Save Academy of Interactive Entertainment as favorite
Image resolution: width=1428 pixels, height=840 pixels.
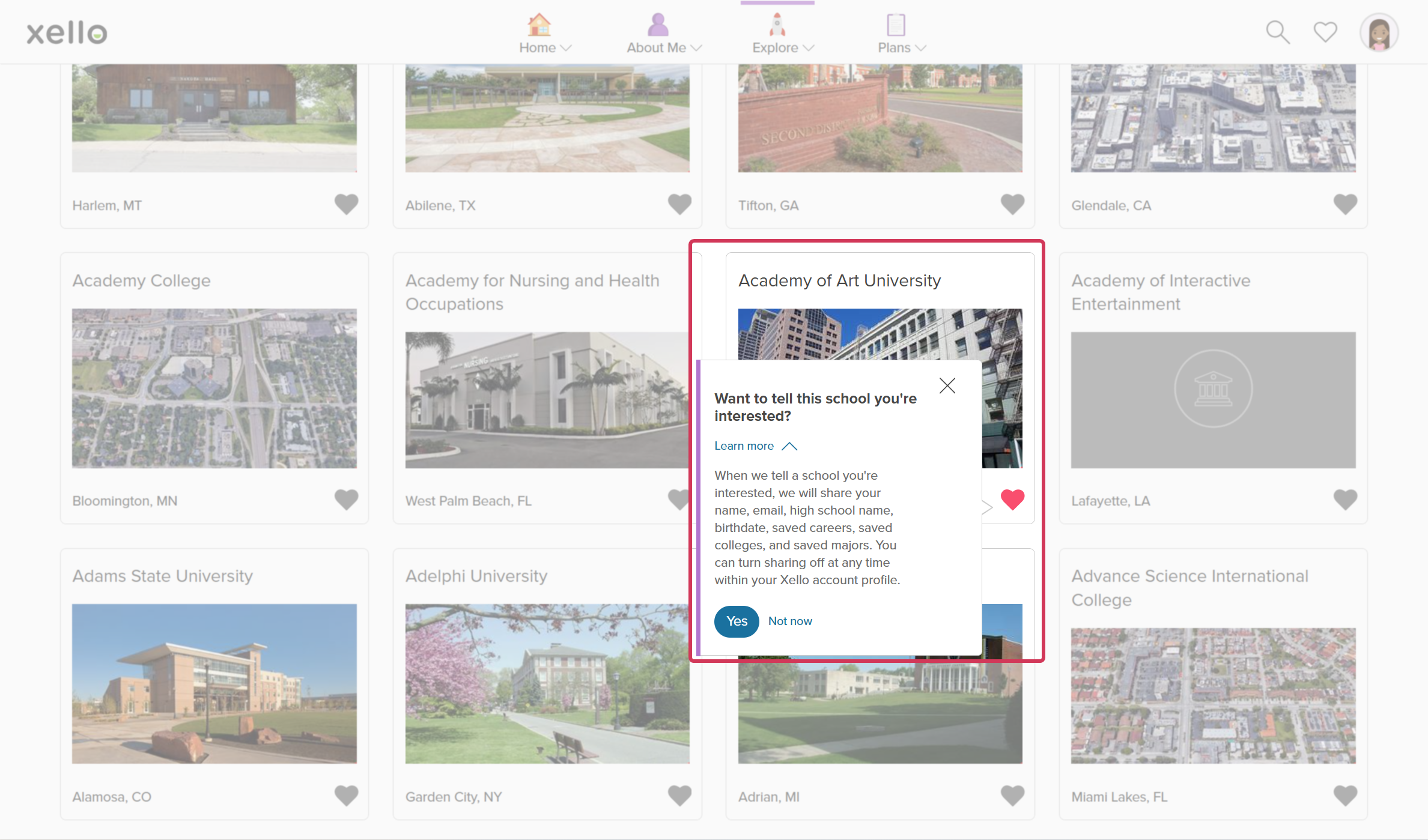point(1345,499)
